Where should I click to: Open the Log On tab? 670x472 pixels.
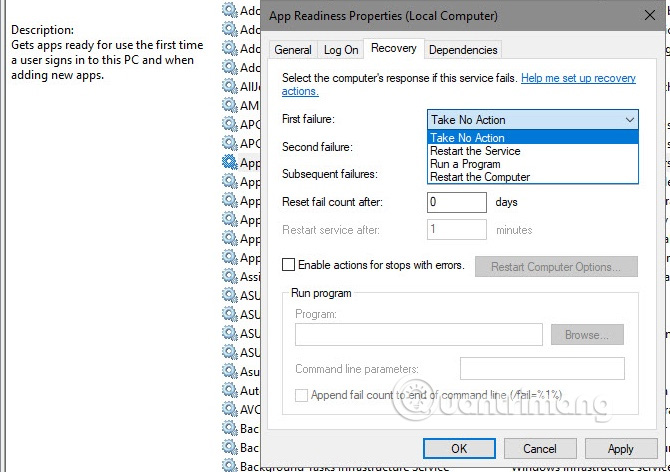tap(341, 50)
